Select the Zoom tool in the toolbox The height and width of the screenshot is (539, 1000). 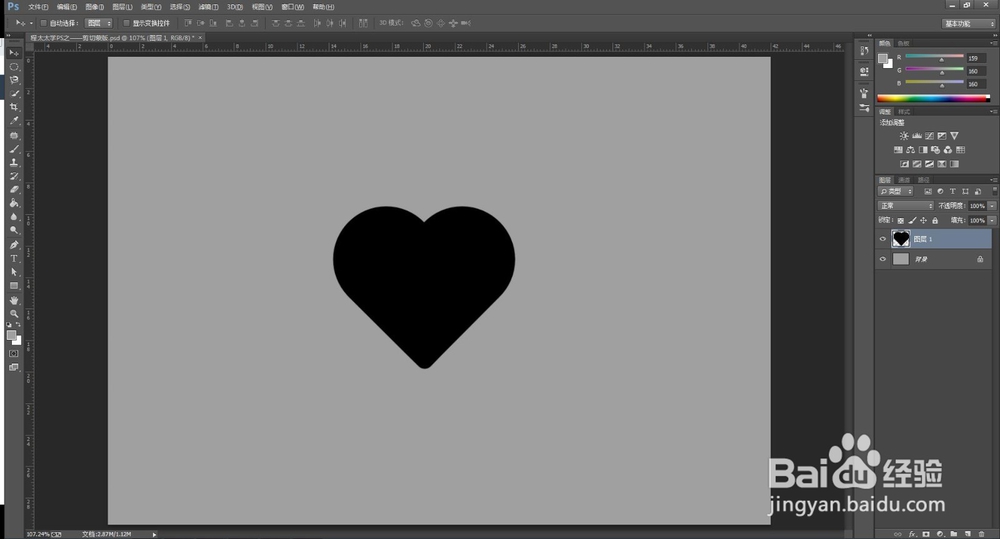pos(14,314)
